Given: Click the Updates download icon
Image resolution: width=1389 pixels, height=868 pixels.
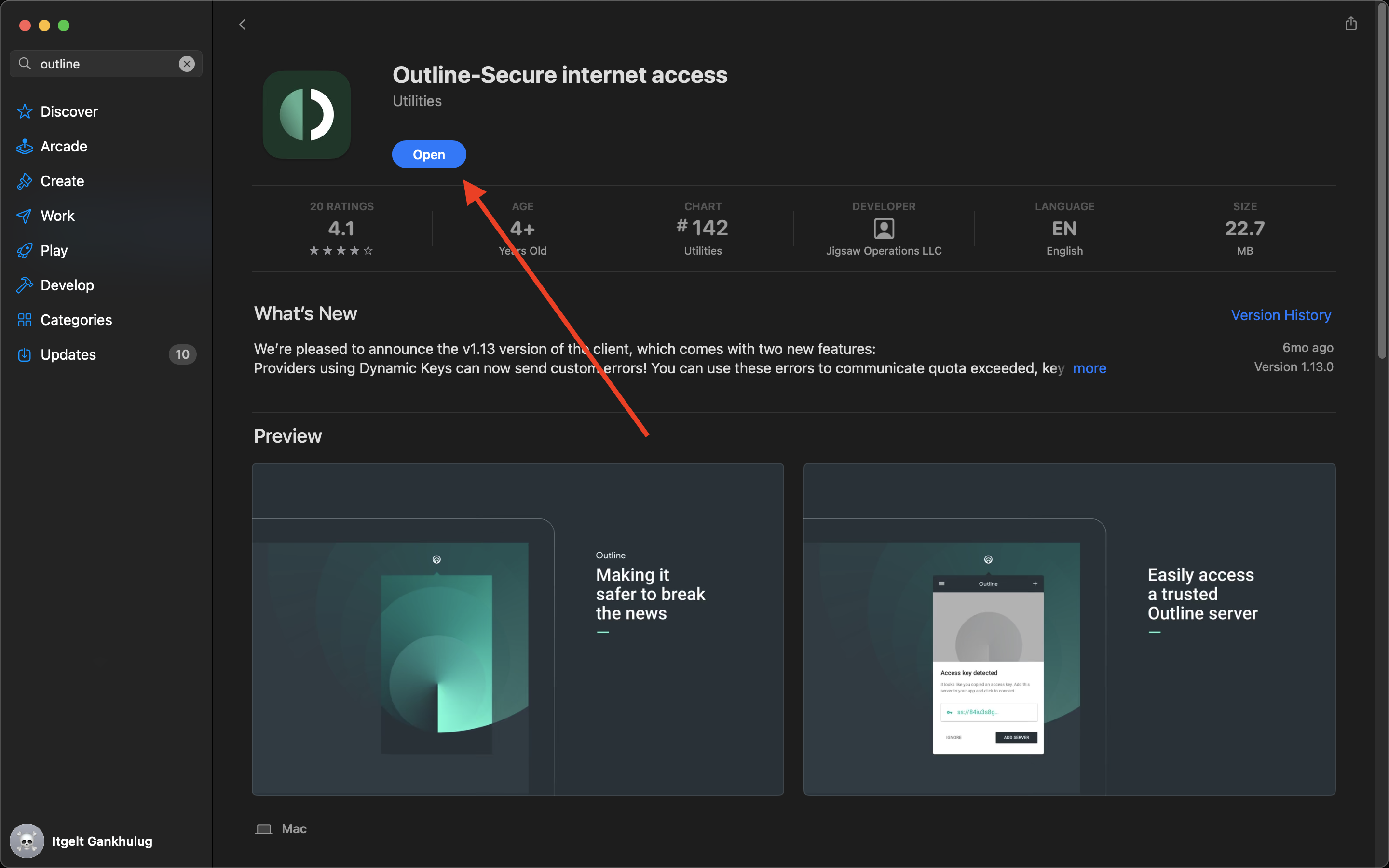Looking at the screenshot, I should click(24, 355).
